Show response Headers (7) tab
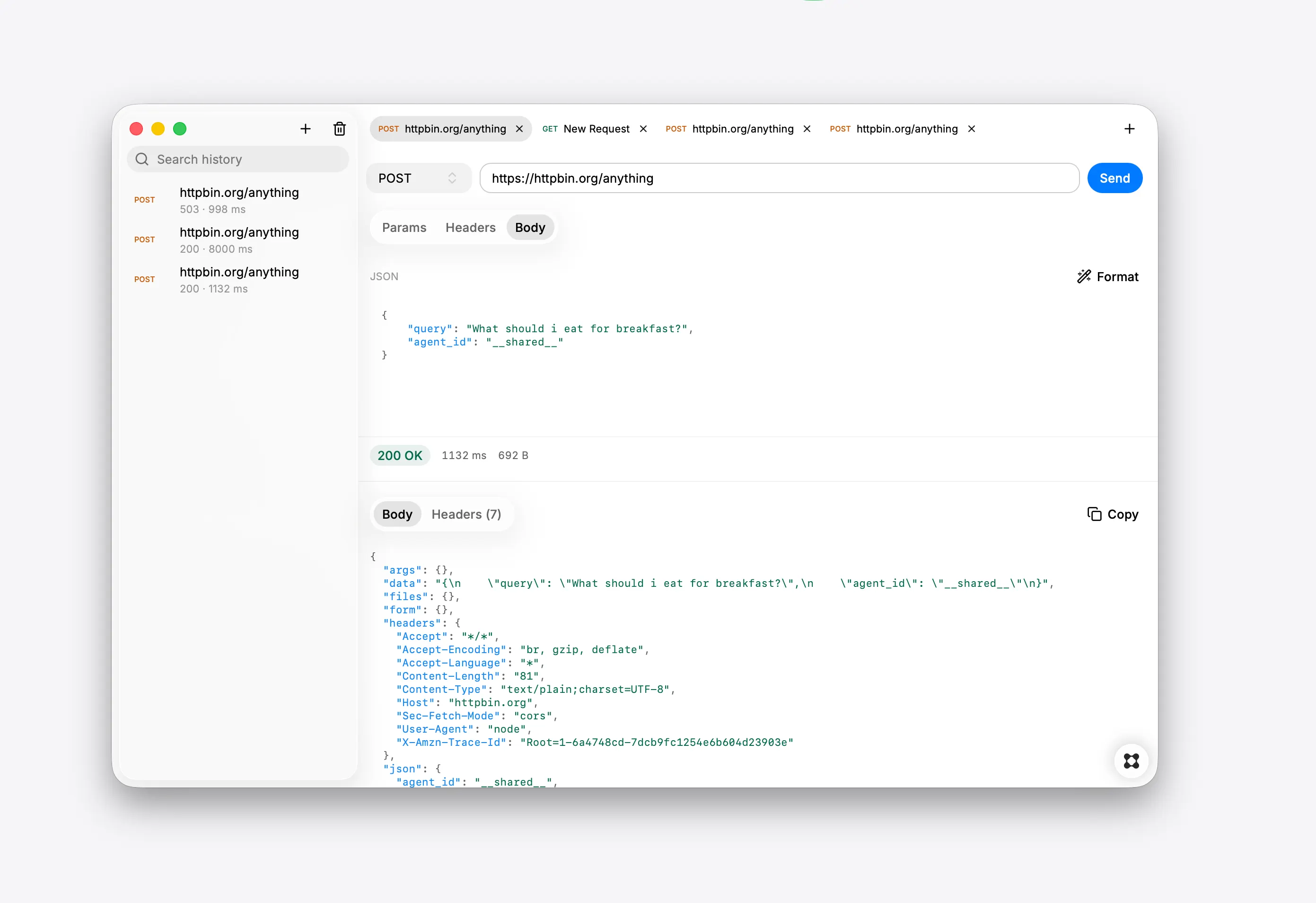This screenshot has height=903, width=1316. (466, 514)
